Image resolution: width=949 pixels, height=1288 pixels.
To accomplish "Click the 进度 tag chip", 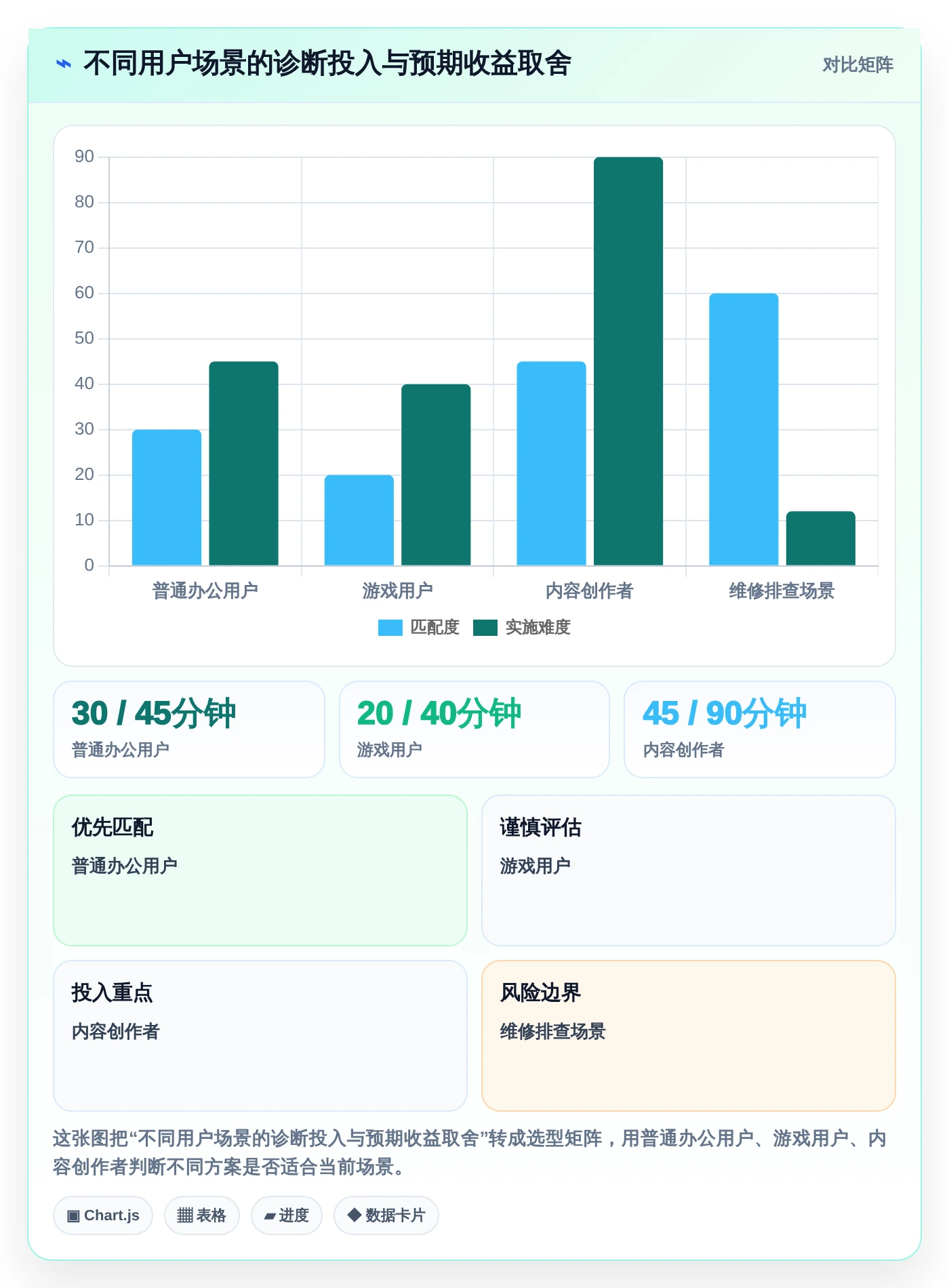I will (x=287, y=1215).
